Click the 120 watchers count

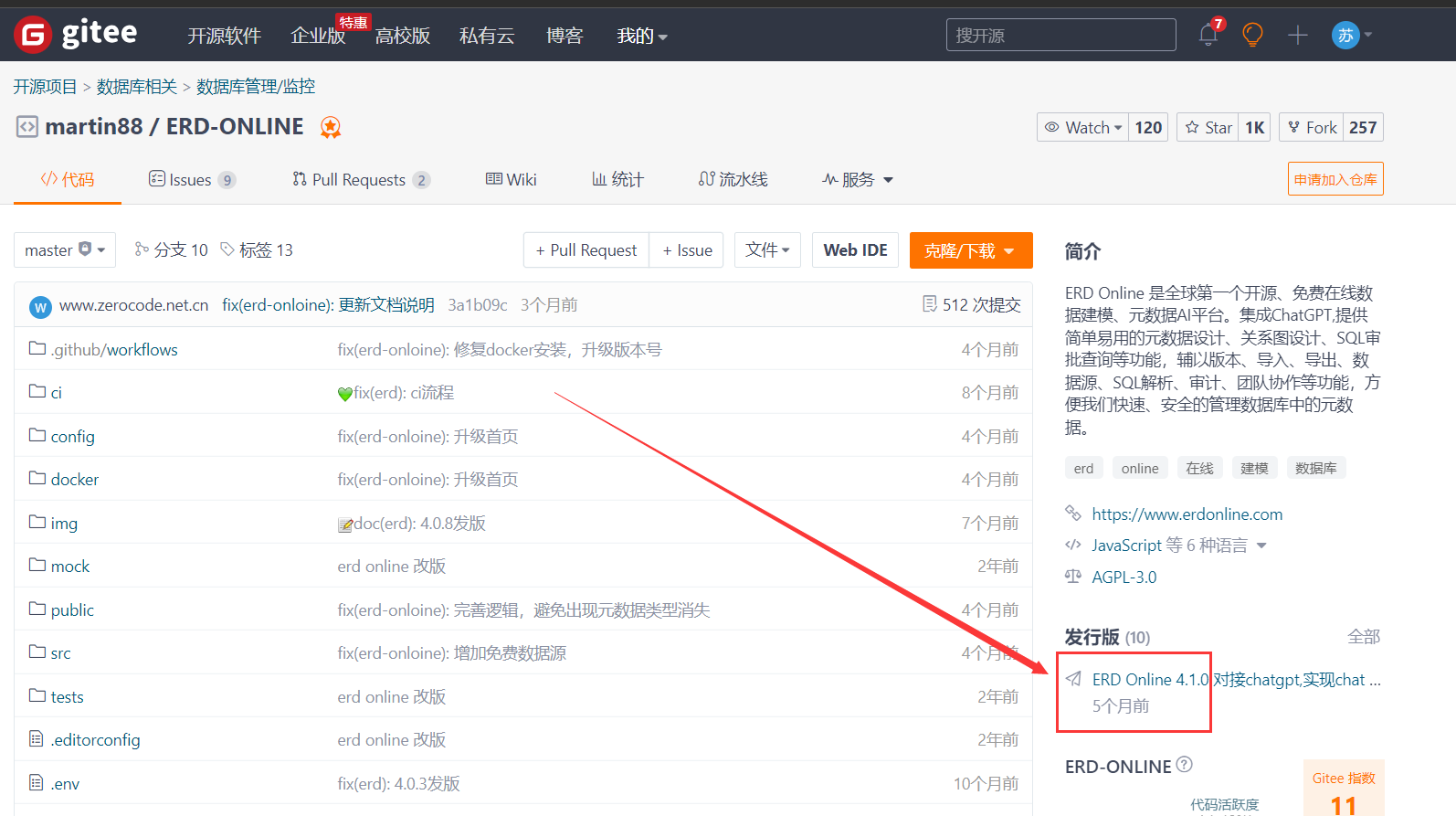pos(1148,127)
